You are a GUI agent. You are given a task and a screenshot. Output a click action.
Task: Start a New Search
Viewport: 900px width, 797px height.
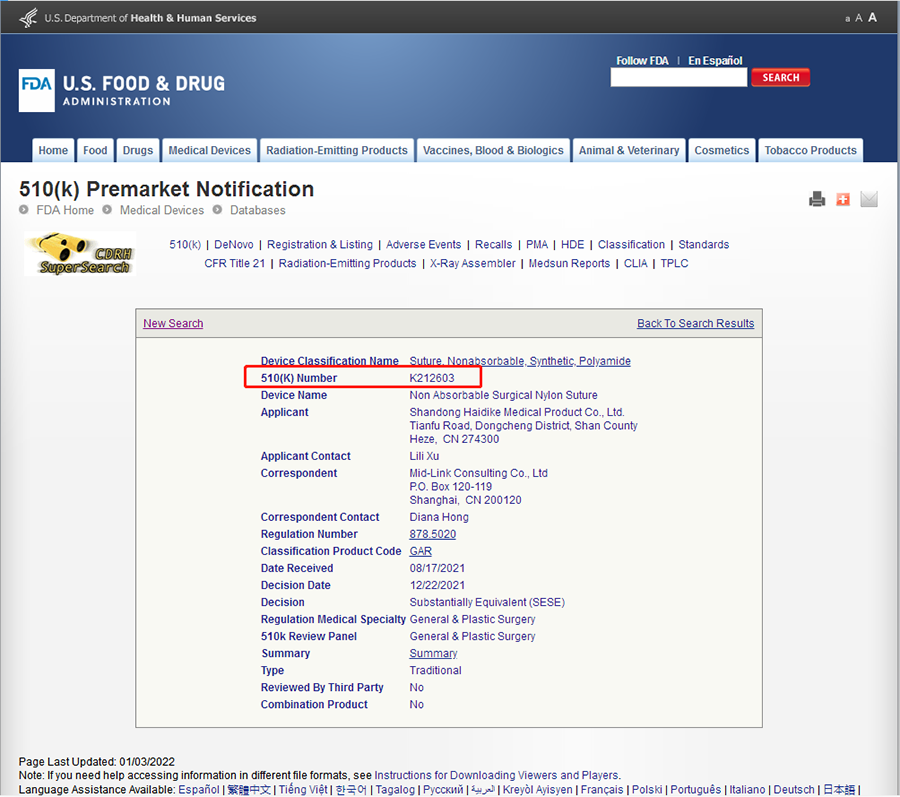click(173, 323)
